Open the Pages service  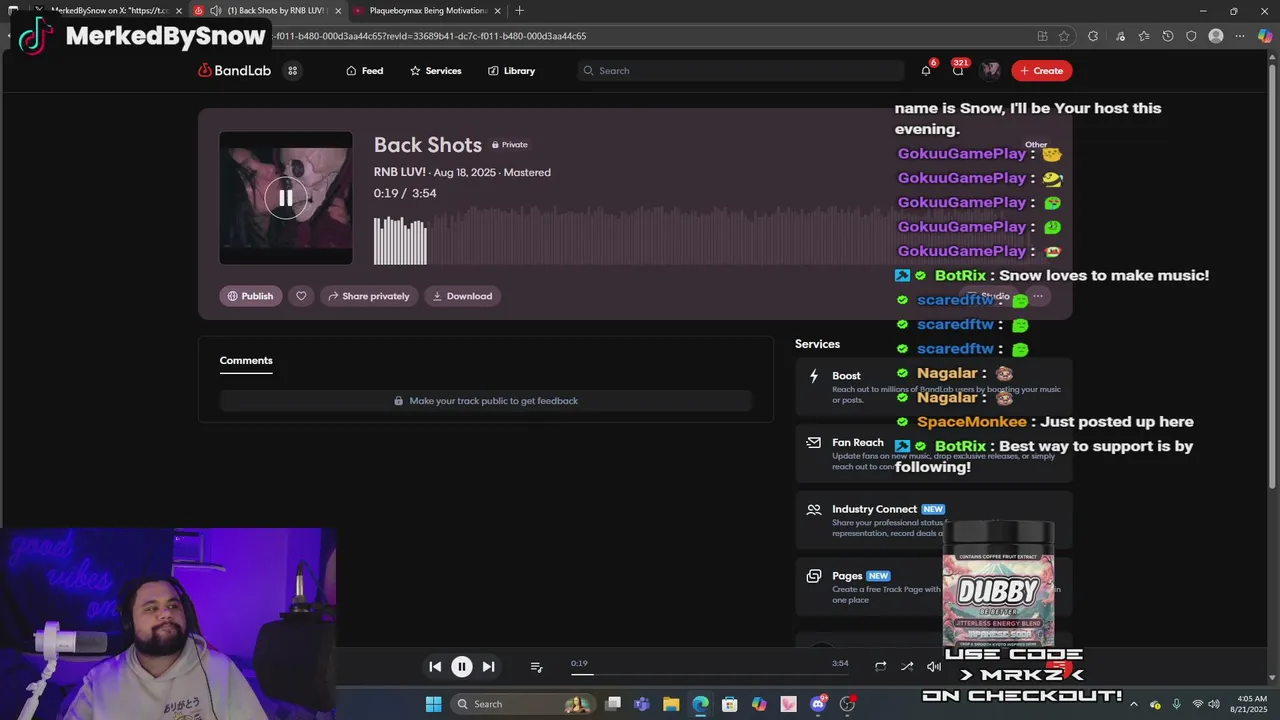coord(933,587)
